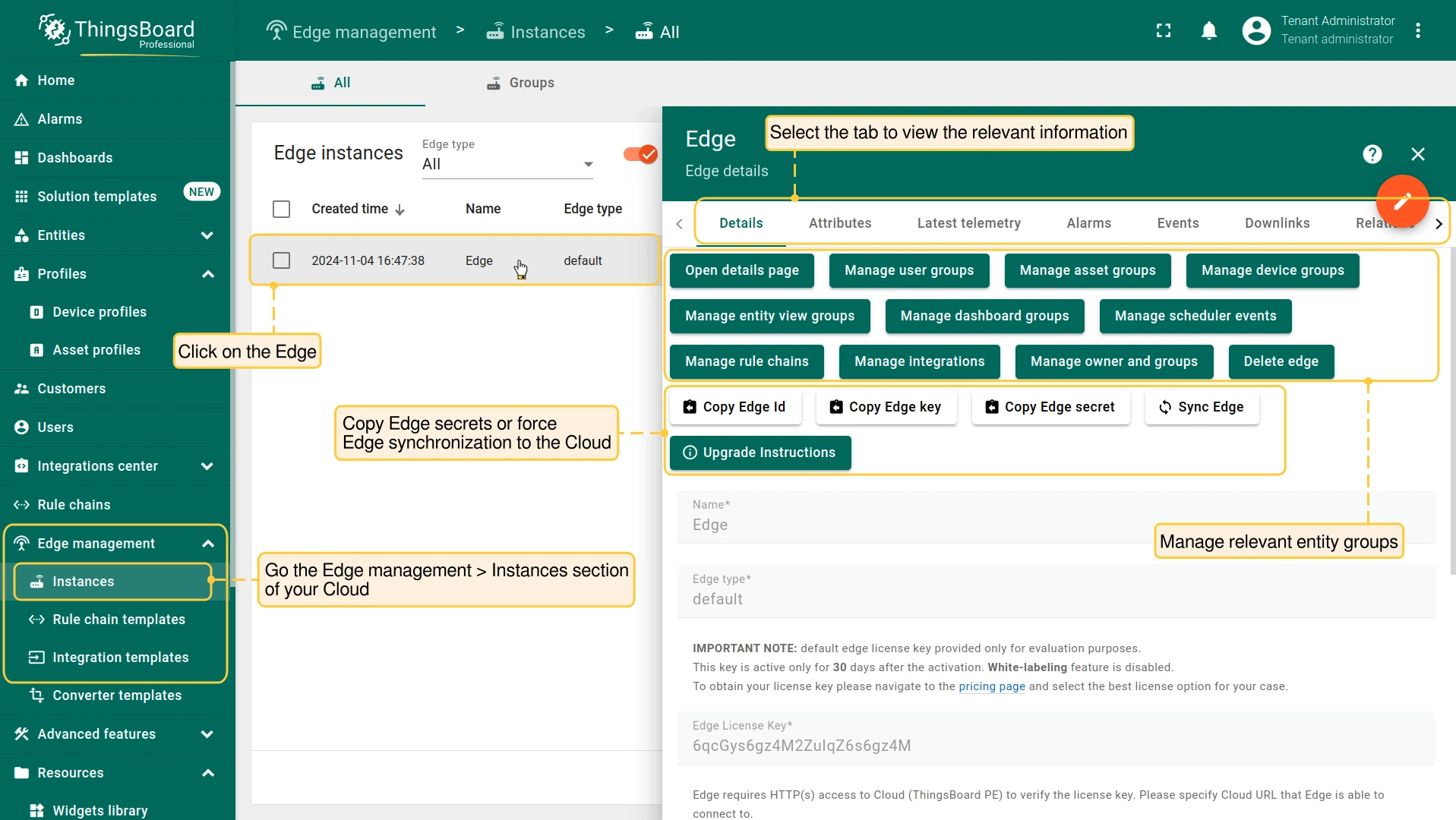This screenshot has height=820, width=1456.
Task: Toggle the orange switch near Edge type
Action: (640, 154)
